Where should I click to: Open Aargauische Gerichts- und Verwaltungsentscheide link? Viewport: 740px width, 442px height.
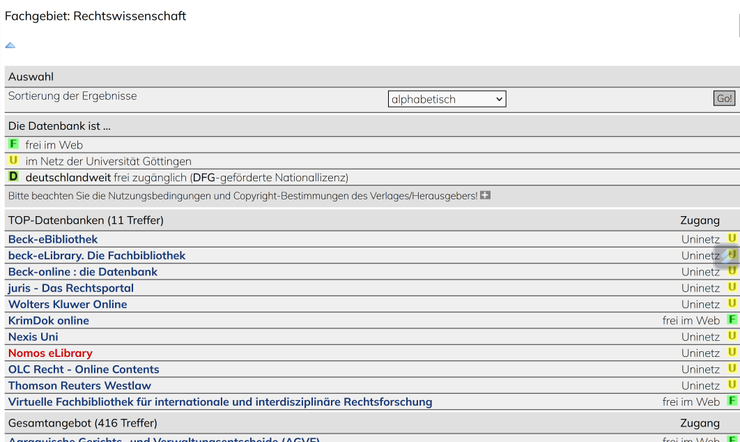[164, 439]
